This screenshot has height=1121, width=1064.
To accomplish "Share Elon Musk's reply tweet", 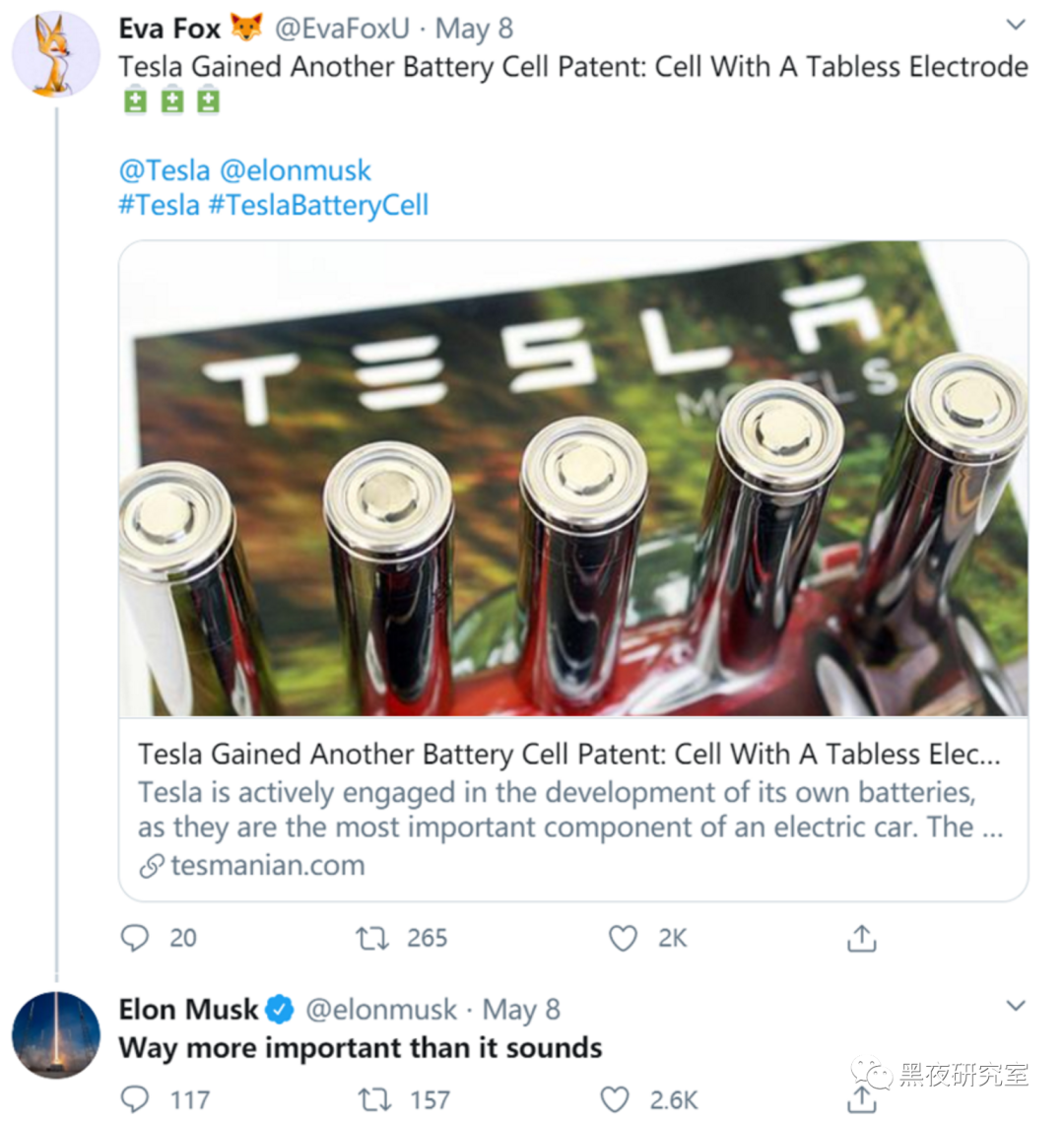I will [861, 1097].
